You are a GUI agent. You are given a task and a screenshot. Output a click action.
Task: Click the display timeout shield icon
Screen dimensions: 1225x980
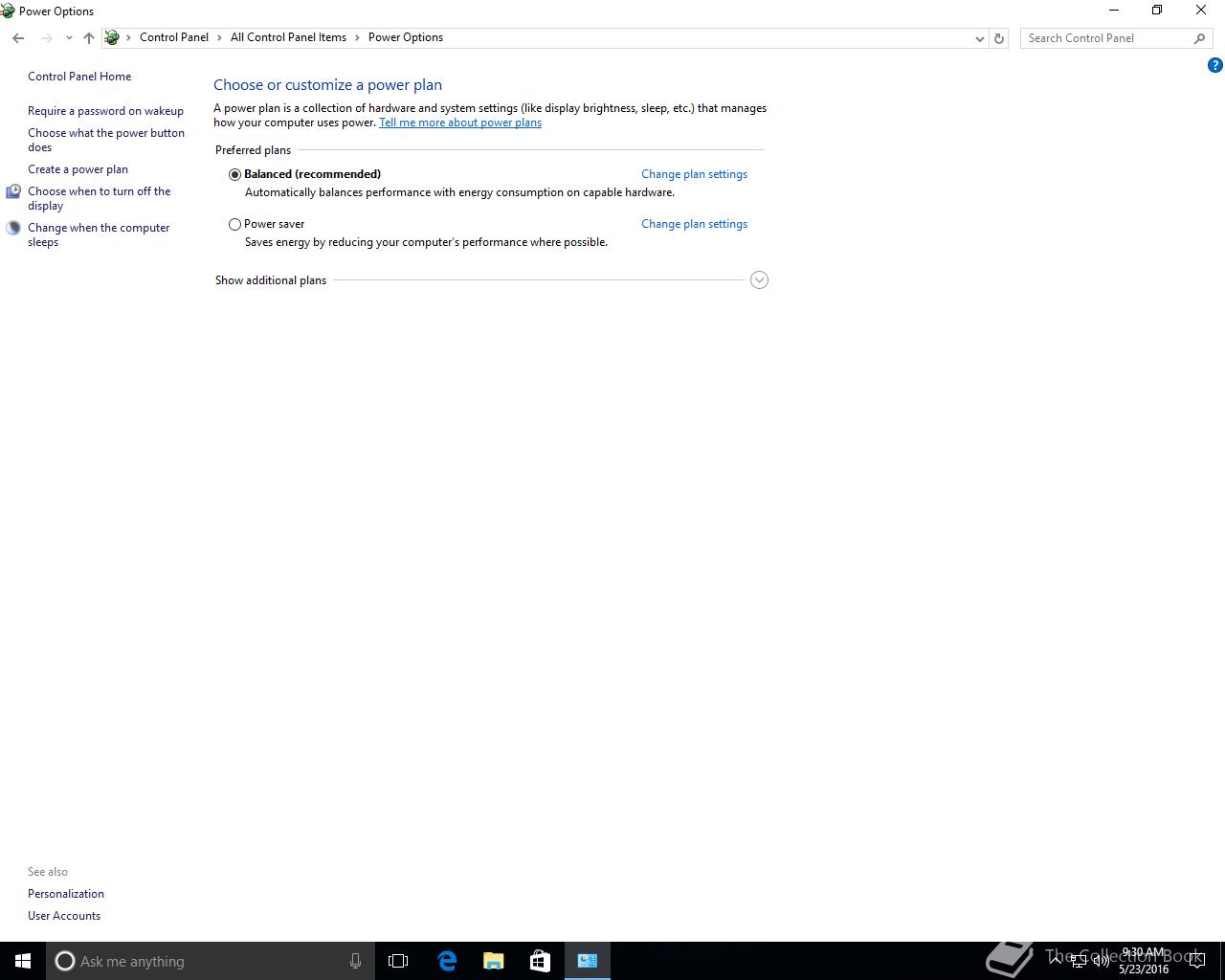pyautogui.click(x=13, y=191)
